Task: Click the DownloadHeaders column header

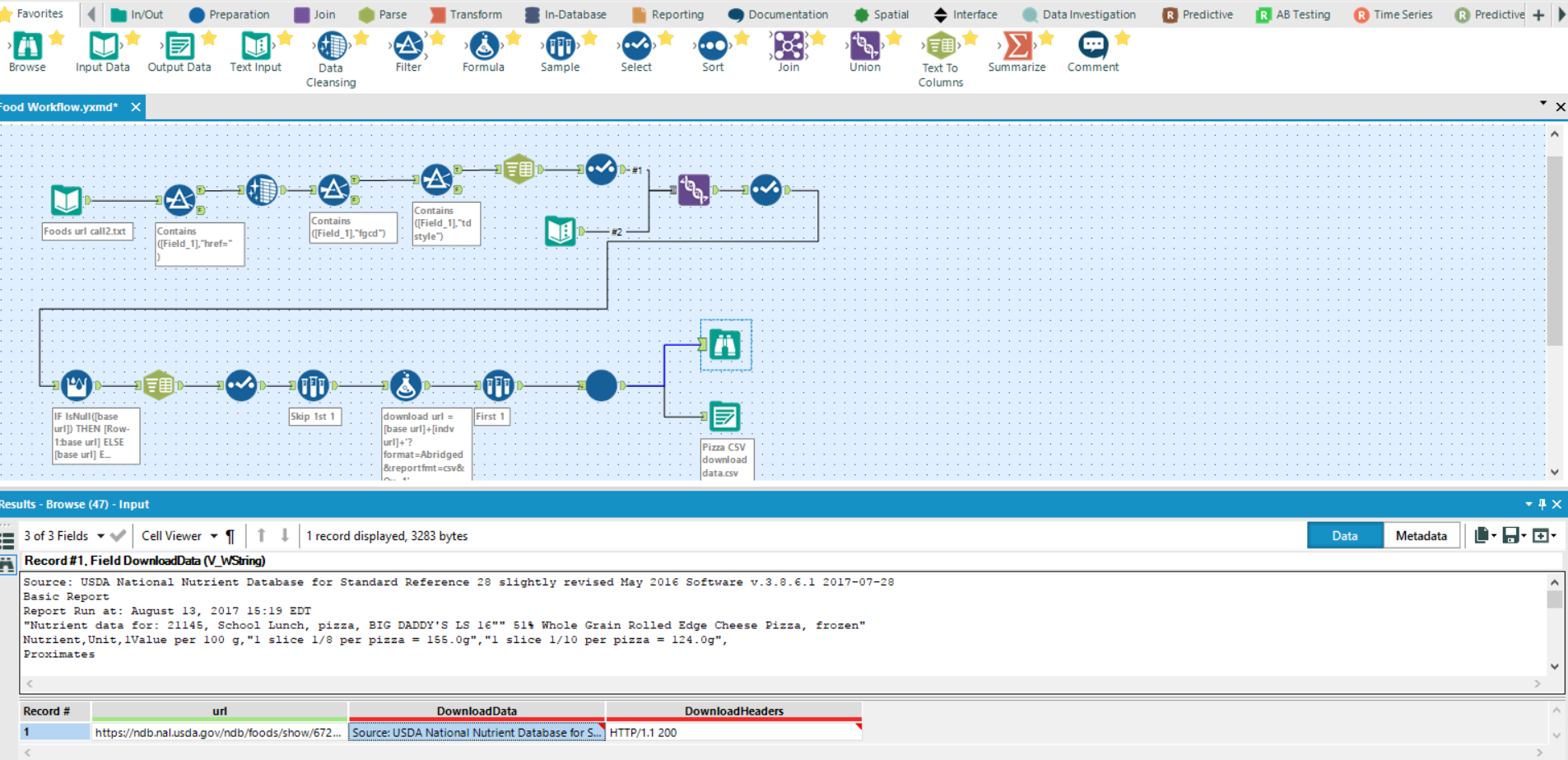Action: click(733, 711)
